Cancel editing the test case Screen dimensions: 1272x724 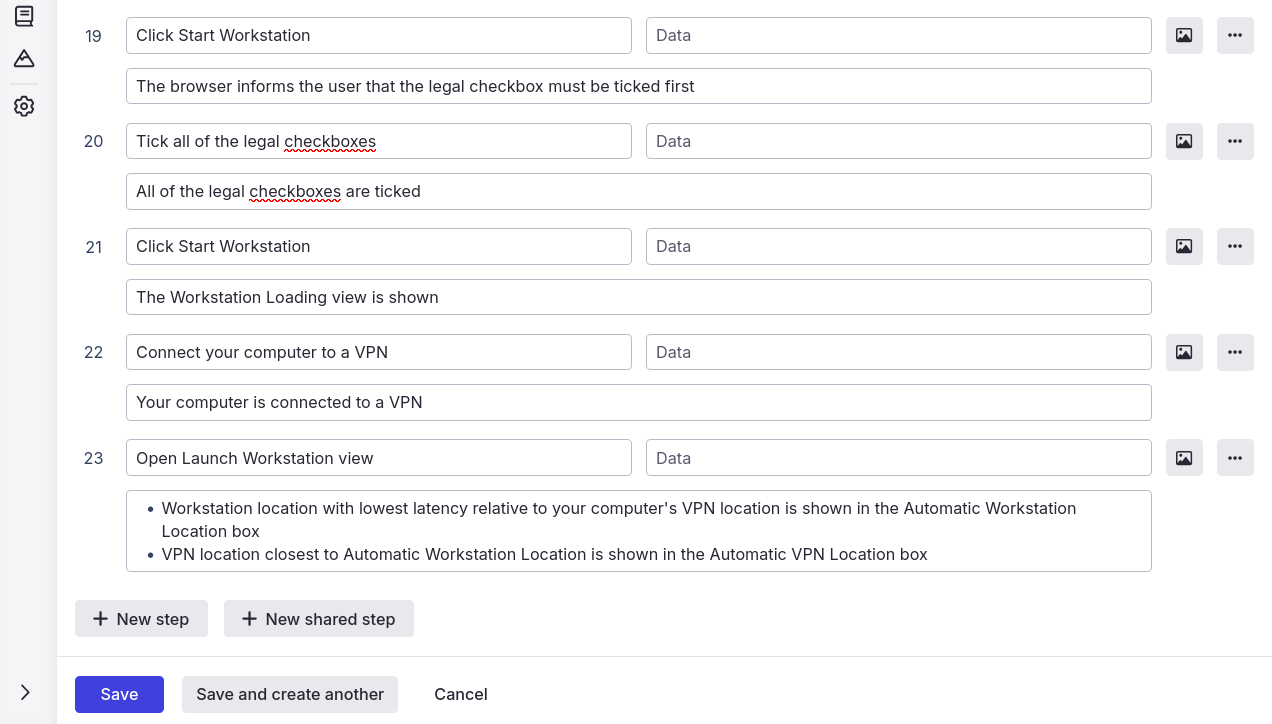point(460,694)
